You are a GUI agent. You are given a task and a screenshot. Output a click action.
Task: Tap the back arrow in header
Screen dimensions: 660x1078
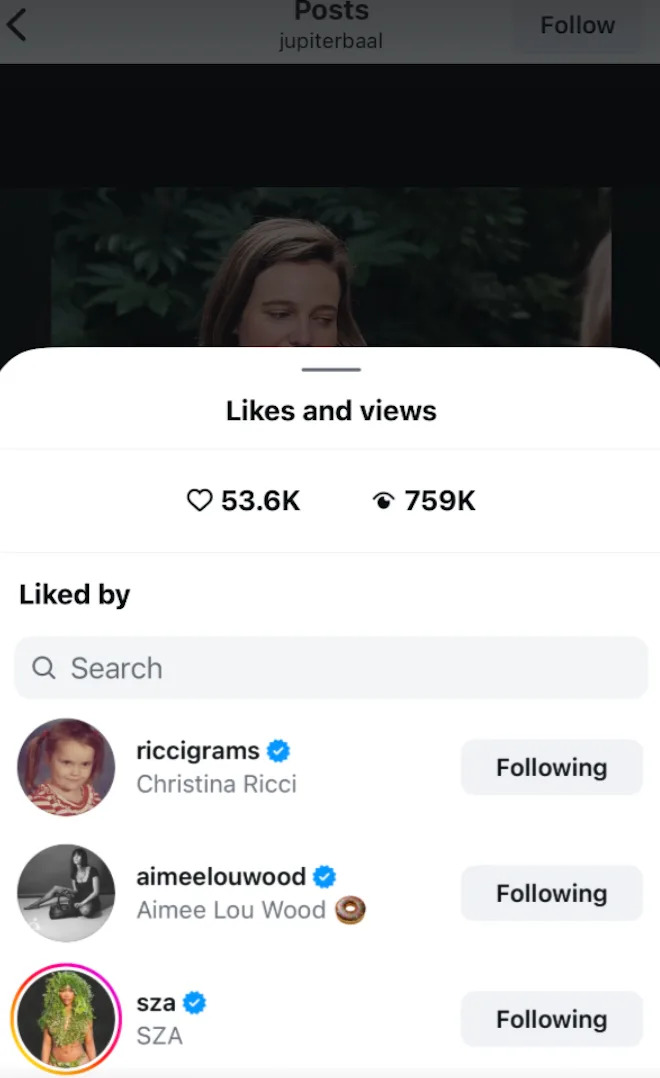[x=17, y=26]
